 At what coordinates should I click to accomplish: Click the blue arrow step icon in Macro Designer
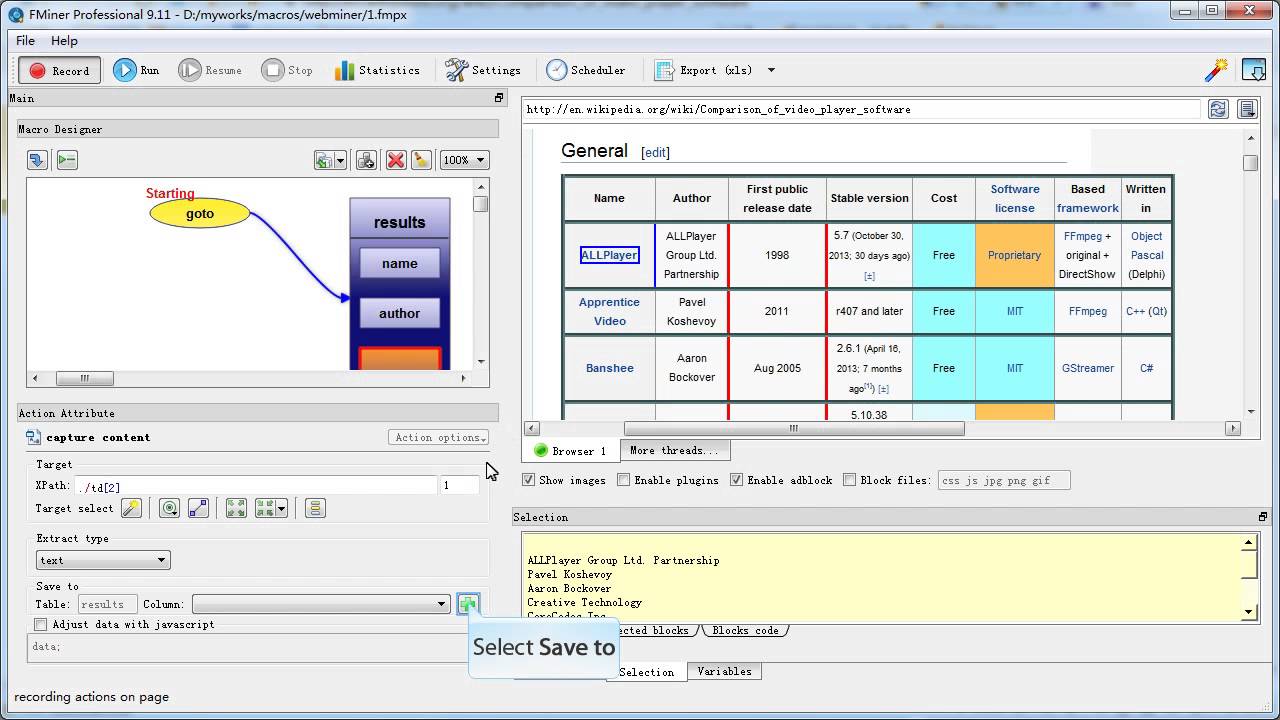pos(37,160)
